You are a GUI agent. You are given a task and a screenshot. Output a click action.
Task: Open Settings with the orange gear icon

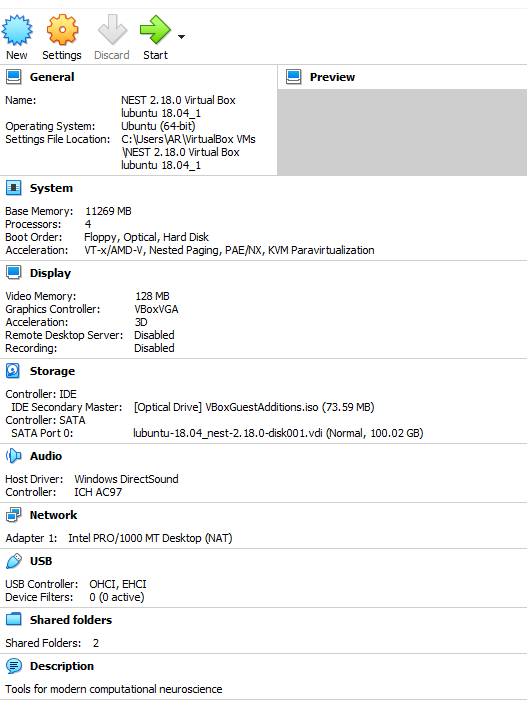point(62,30)
